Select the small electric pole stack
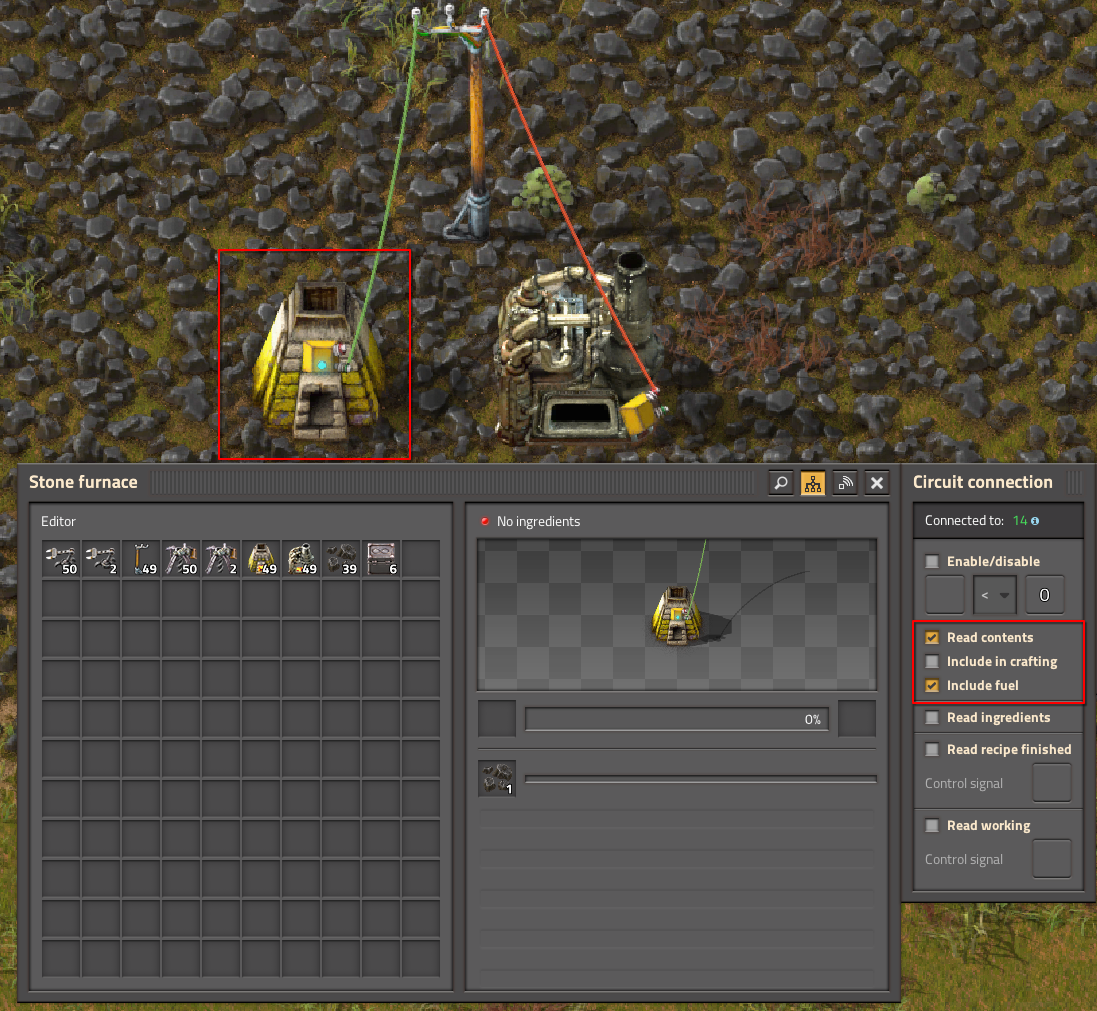This screenshot has width=1097, height=1011. [x=141, y=559]
